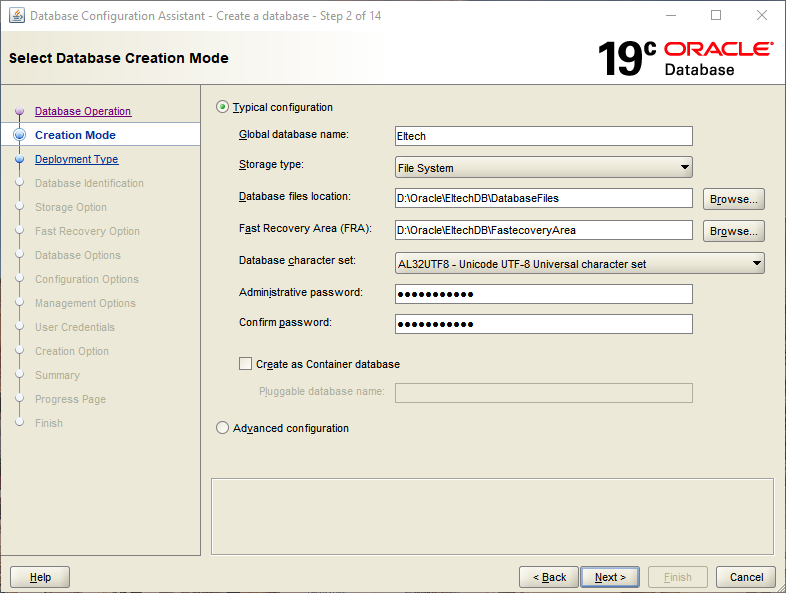
Task: Browse for the database files location
Action: 733,199
